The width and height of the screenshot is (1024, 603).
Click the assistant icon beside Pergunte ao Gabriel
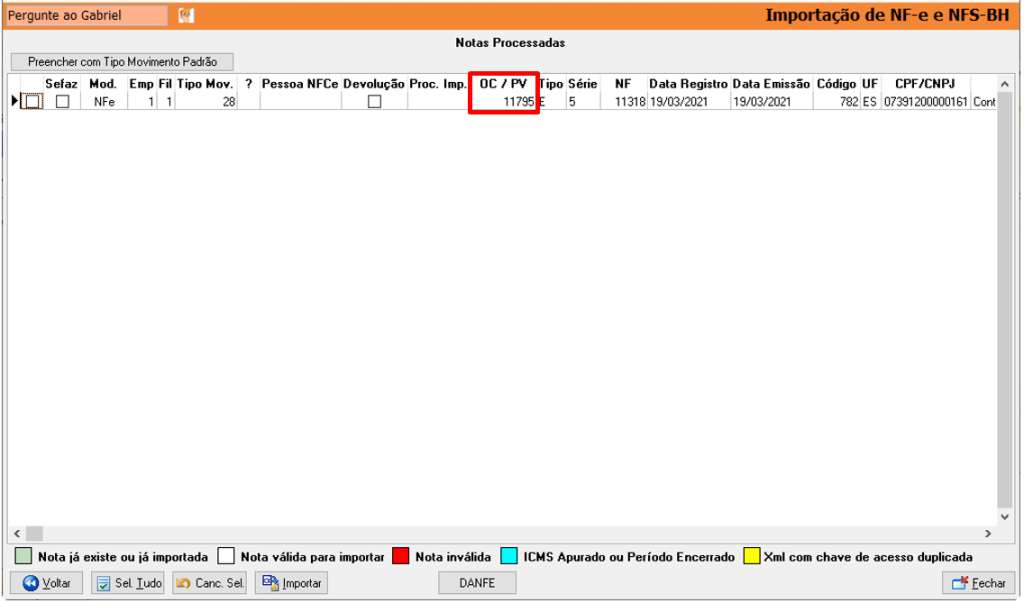tap(186, 15)
